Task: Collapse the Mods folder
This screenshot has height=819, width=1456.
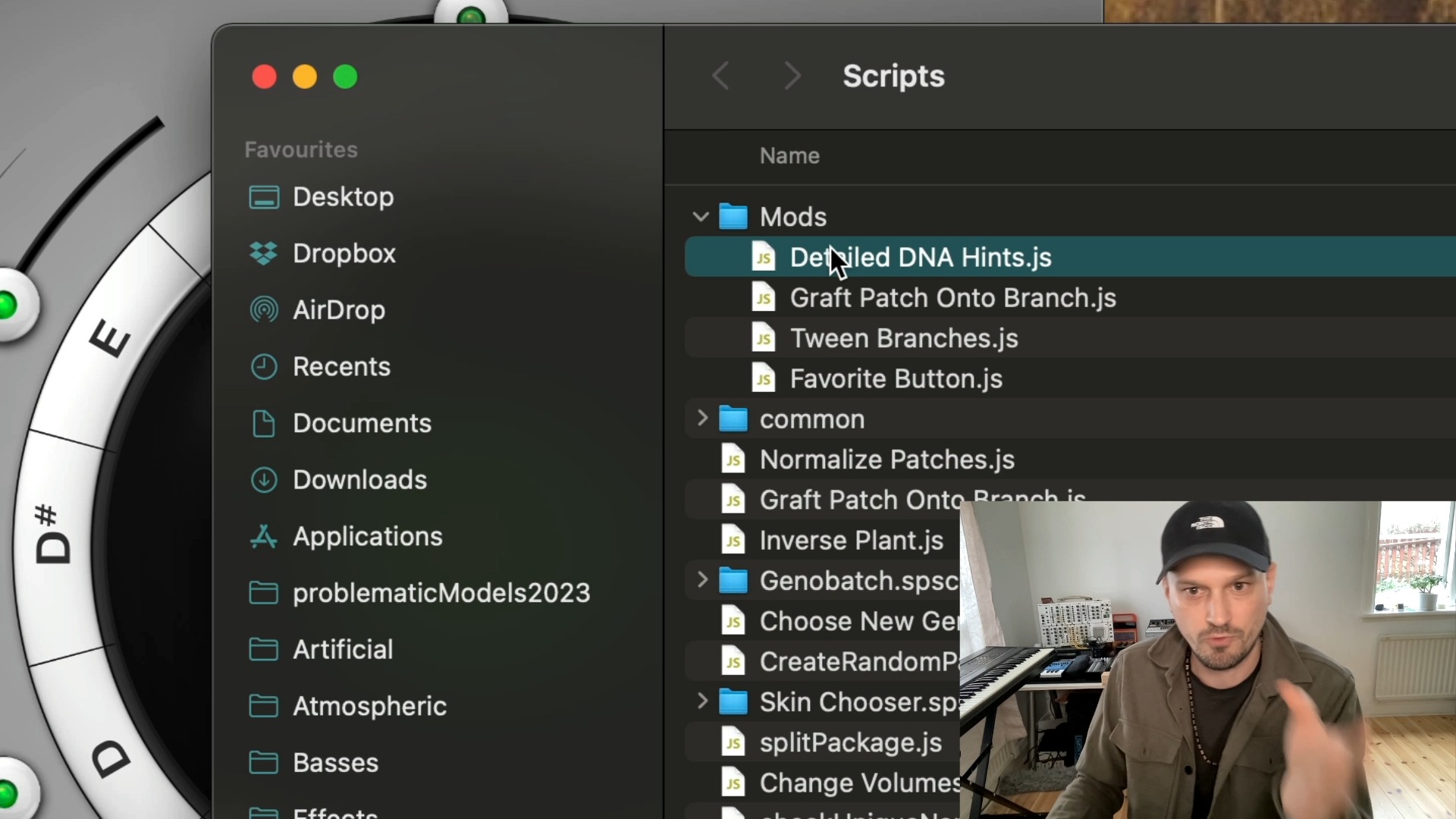Action: pyautogui.click(x=701, y=217)
